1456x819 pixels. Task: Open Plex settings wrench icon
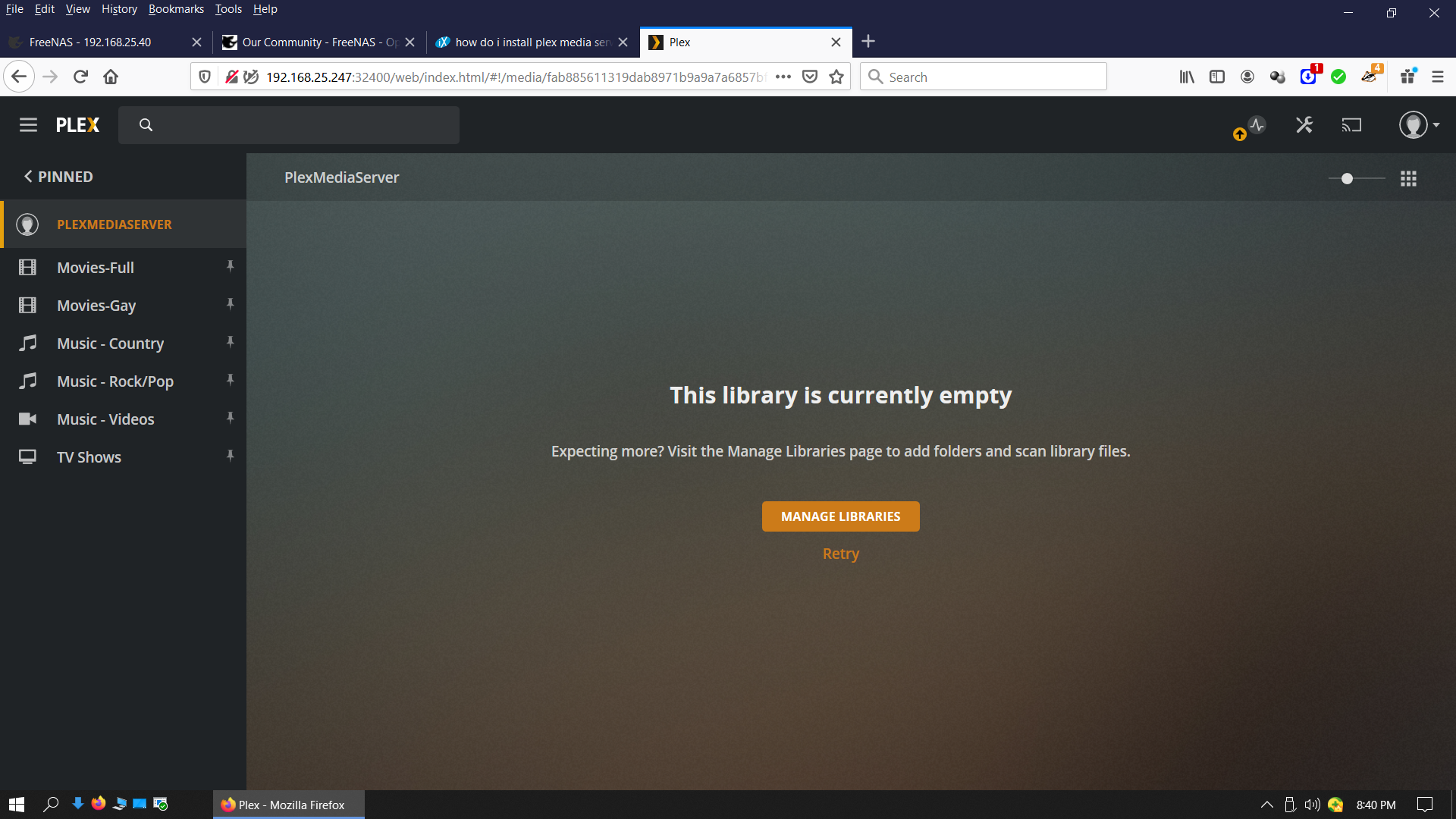tap(1304, 125)
